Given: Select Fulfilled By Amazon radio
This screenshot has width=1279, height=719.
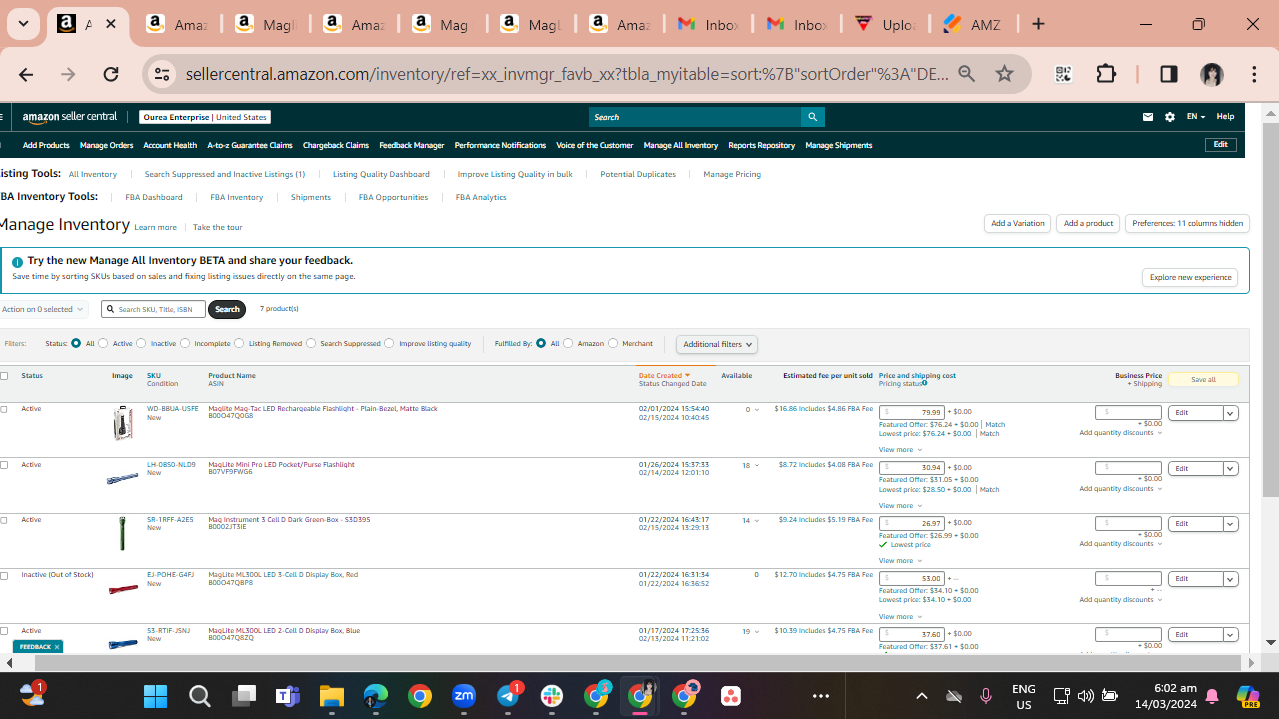Looking at the screenshot, I should pyautogui.click(x=568, y=343).
